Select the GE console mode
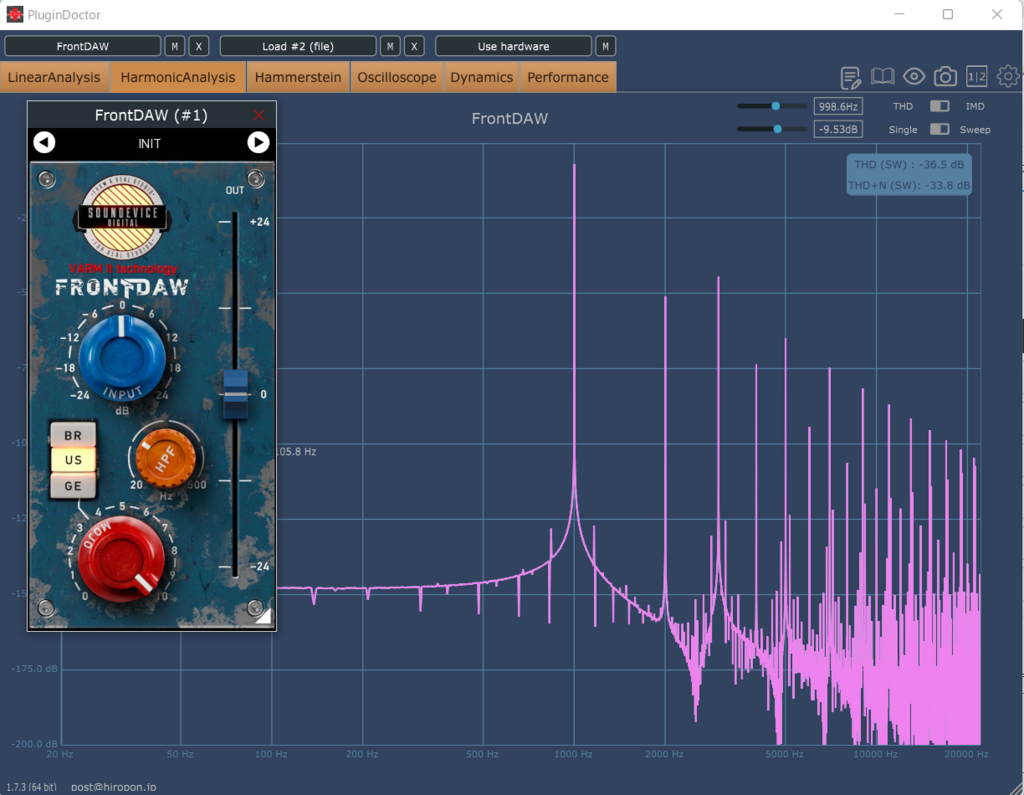The width and height of the screenshot is (1024, 795). point(73,485)
